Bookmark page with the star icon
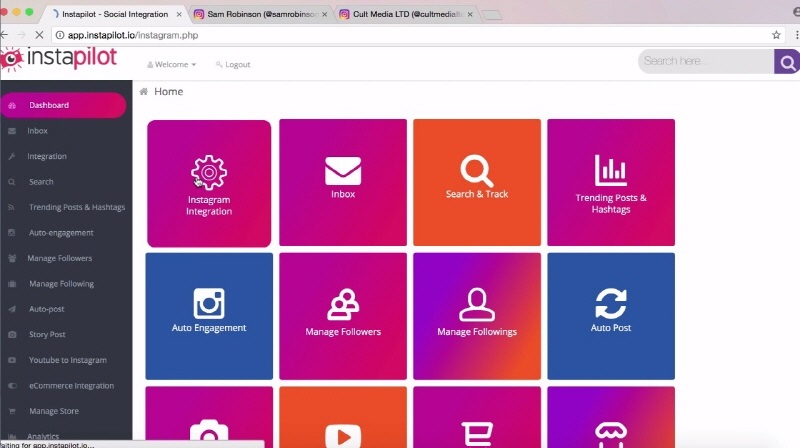Screen dimensions: 800x448 pos(776,35)
